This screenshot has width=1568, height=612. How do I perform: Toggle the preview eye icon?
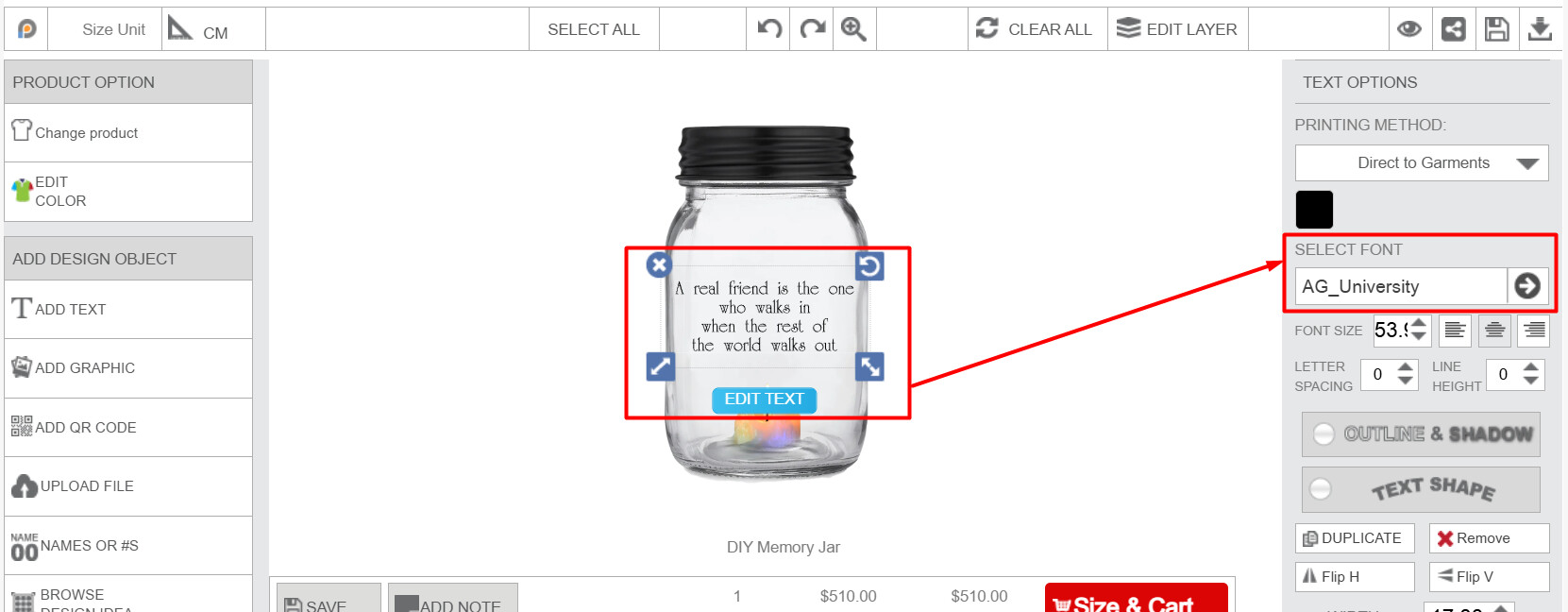1409,29
